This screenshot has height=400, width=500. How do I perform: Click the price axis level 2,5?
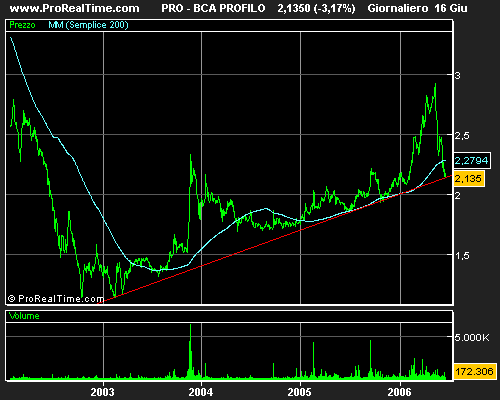(462, 136)
